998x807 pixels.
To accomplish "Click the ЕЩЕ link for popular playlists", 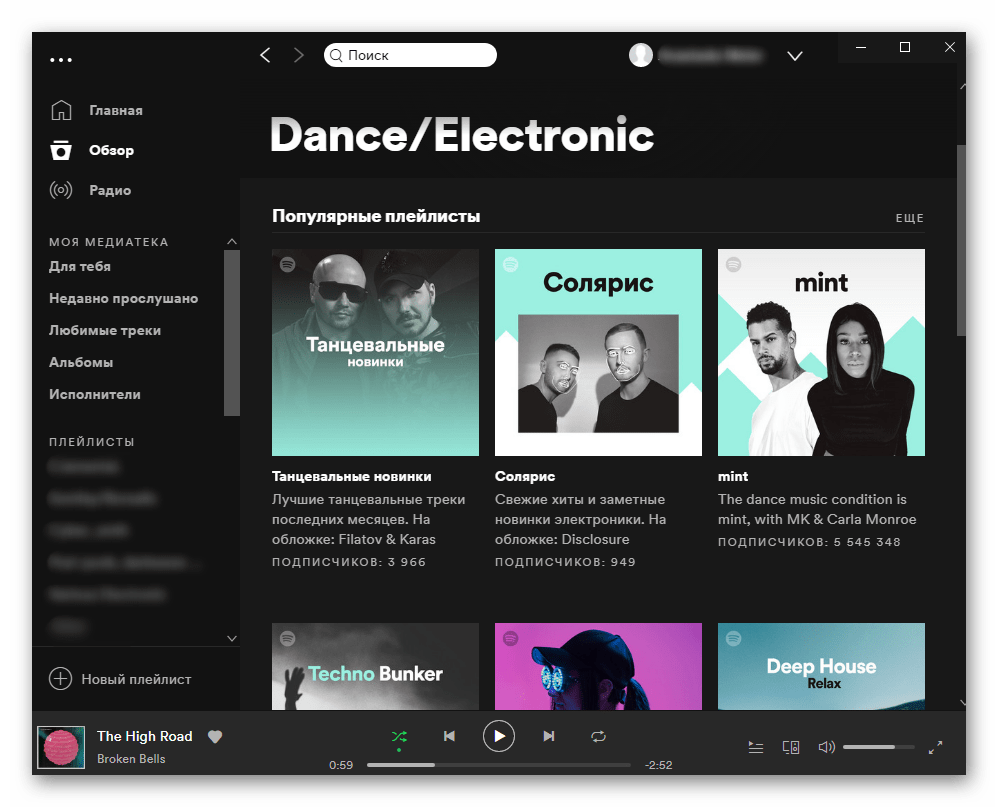I will point(909,218).
